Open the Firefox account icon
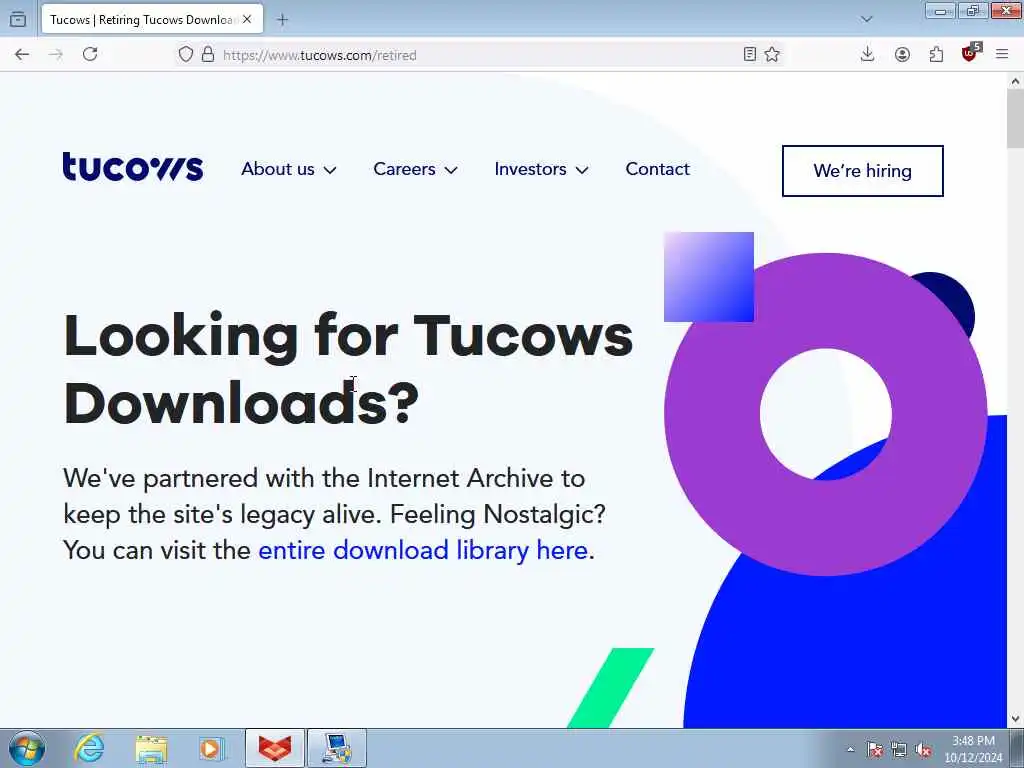The height and width of the screenshot is (768, 1024). click(902, 54)
